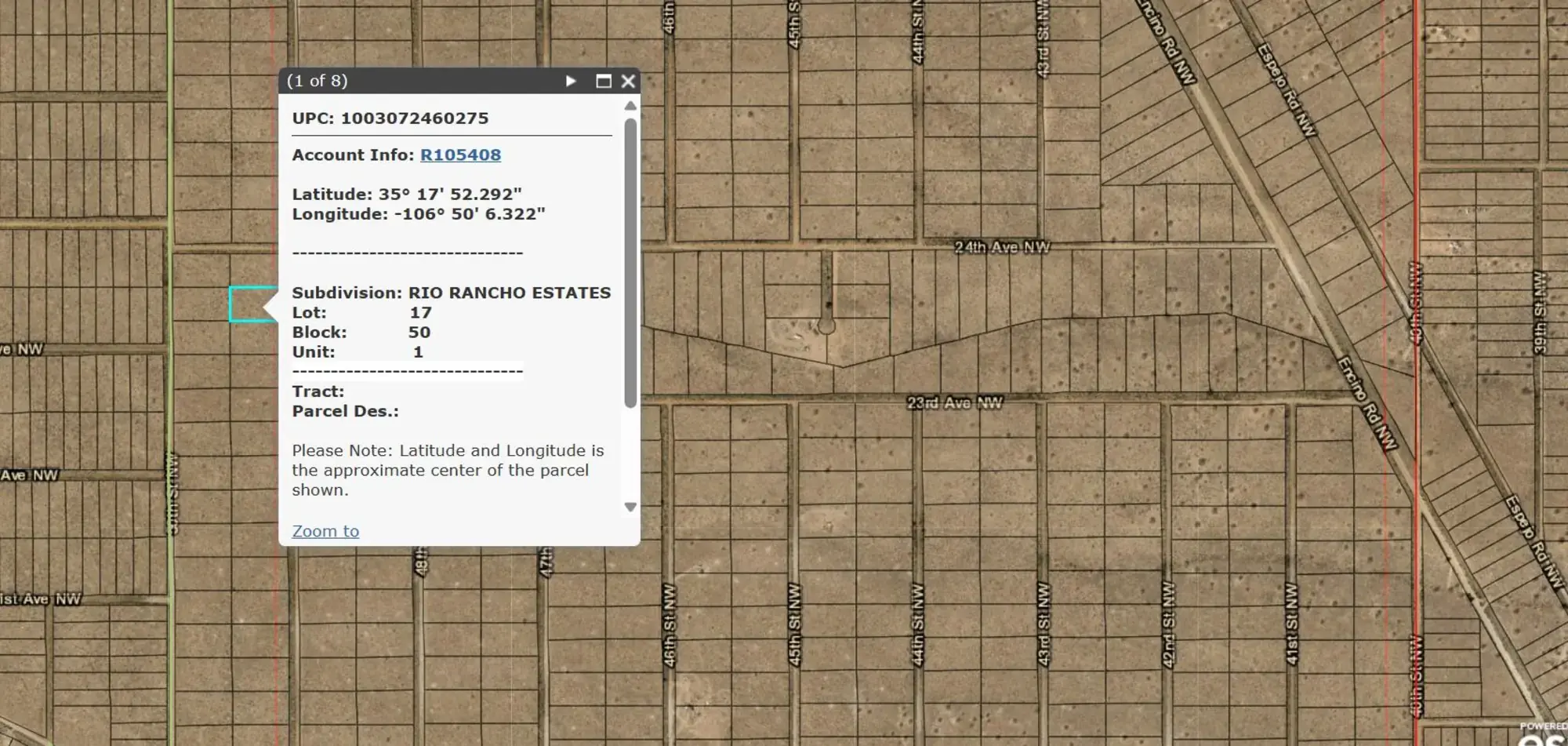Click the popup scrollbar down arrow
Screen dimensions: 1568x746
click(x=630, y=507)
